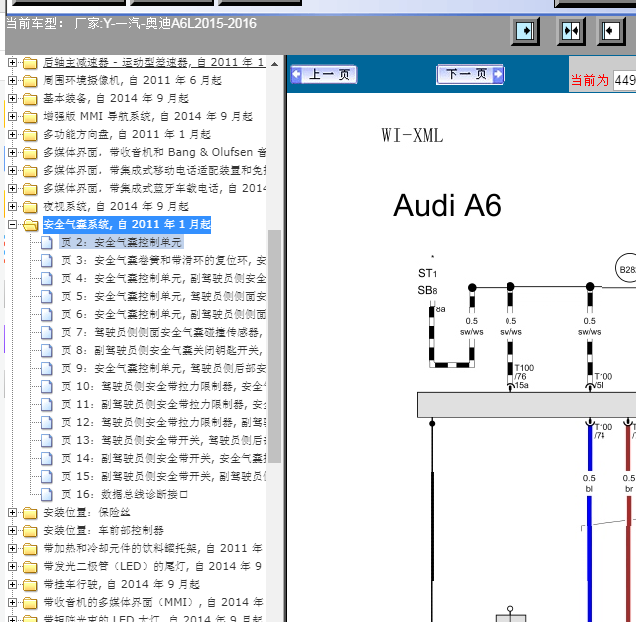This screenshot has width=636, height=622.
Task: Go to next page with 下一页
Action: [x=470, y=74]
